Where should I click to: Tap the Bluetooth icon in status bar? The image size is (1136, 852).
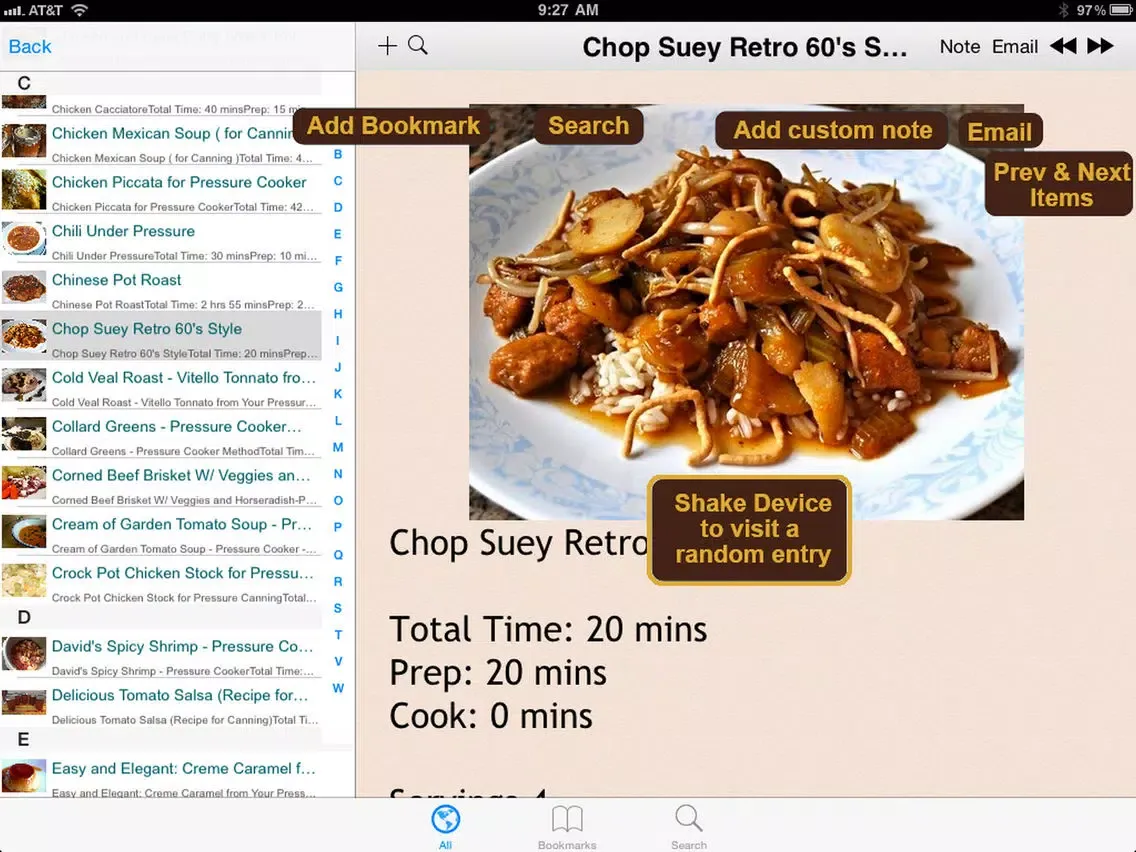coord(1064,10)
